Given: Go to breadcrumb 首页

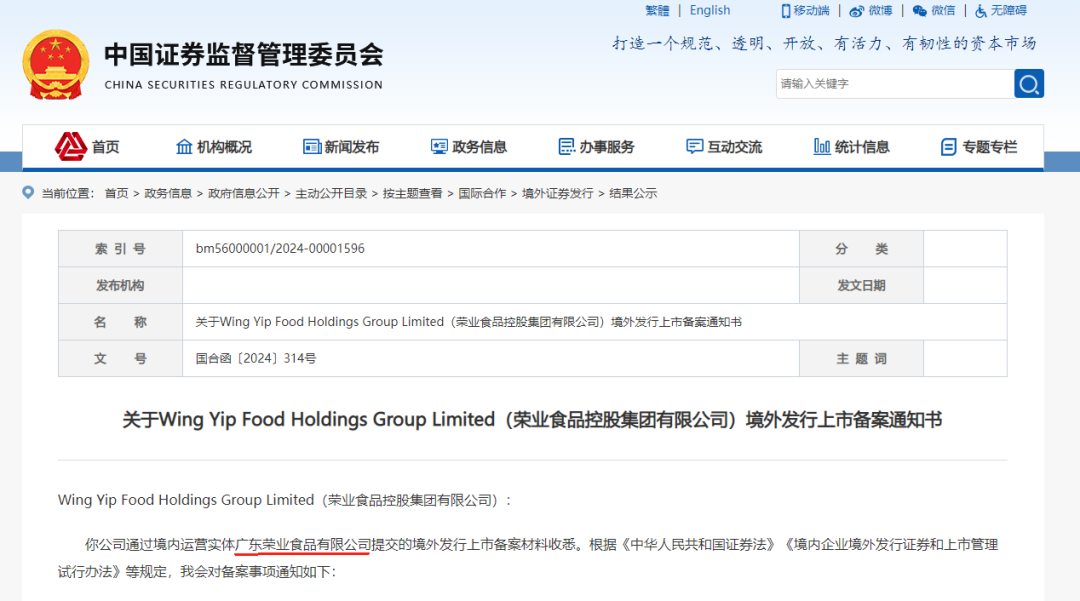Looking at the screenshot, I should [x=116, y=193].
